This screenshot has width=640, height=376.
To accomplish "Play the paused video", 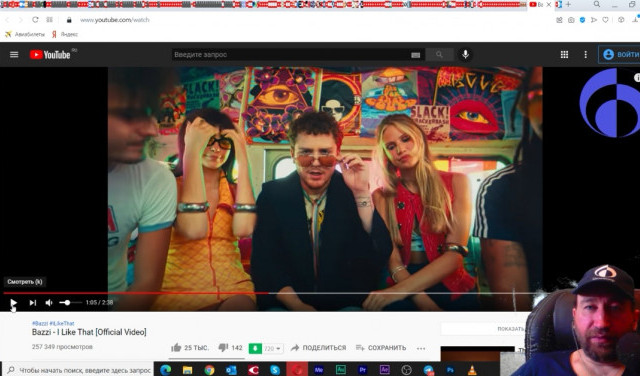I will (13, 303).
